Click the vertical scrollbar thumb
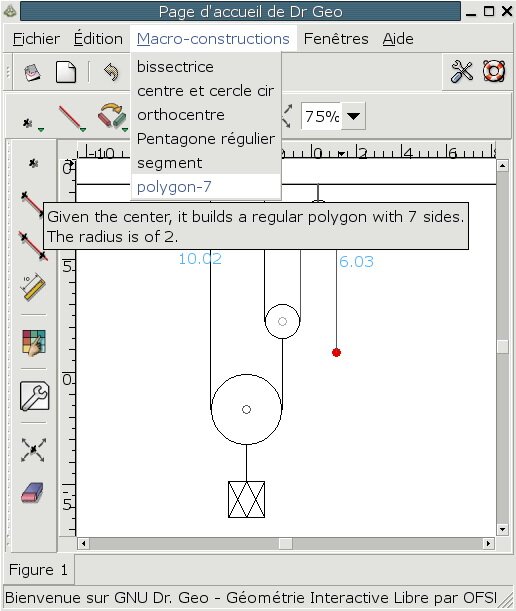 tap(502, 346)
